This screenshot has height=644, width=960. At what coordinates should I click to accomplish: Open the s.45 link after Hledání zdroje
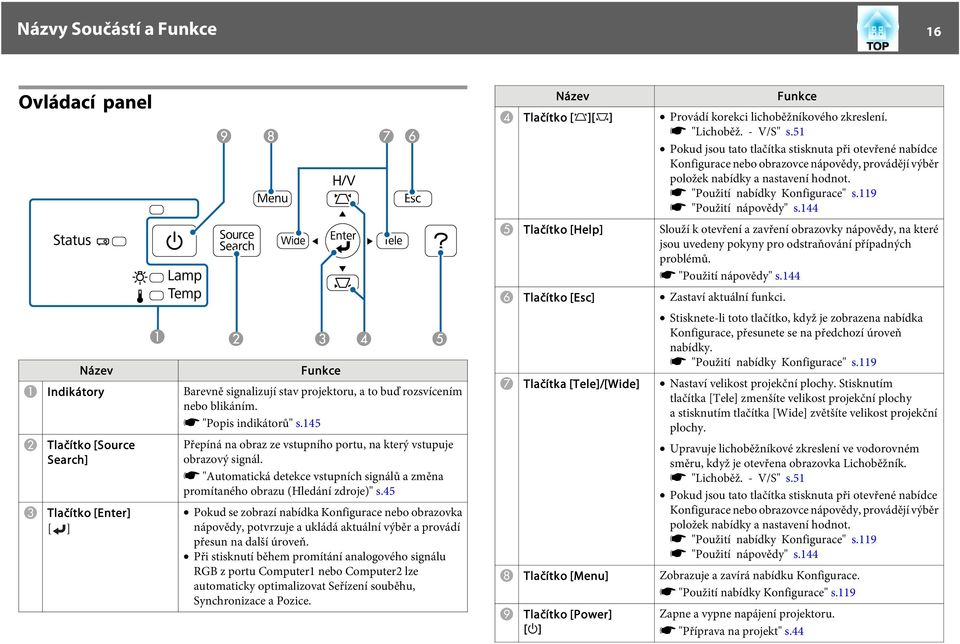tap(385, 491)
